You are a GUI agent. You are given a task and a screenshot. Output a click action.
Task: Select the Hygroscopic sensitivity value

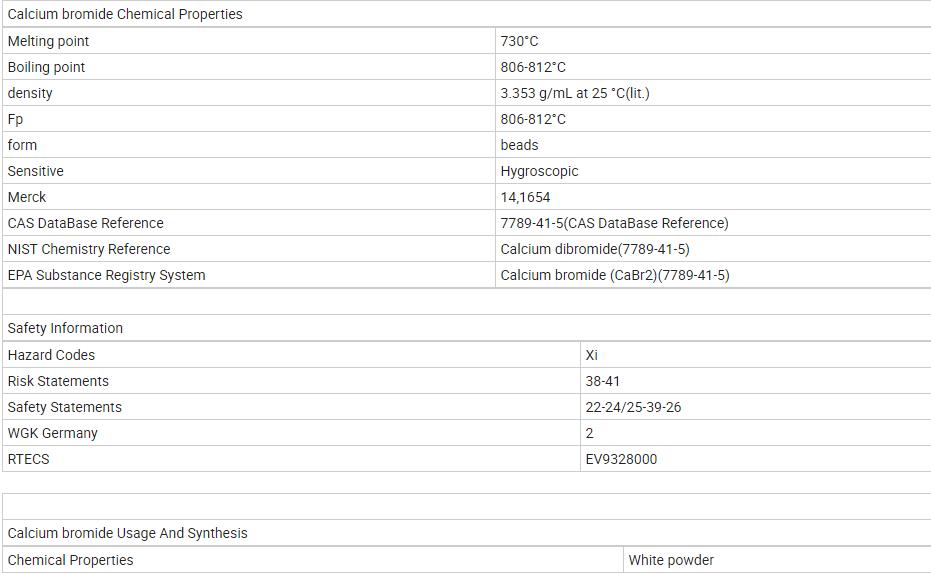pos(539,171)
